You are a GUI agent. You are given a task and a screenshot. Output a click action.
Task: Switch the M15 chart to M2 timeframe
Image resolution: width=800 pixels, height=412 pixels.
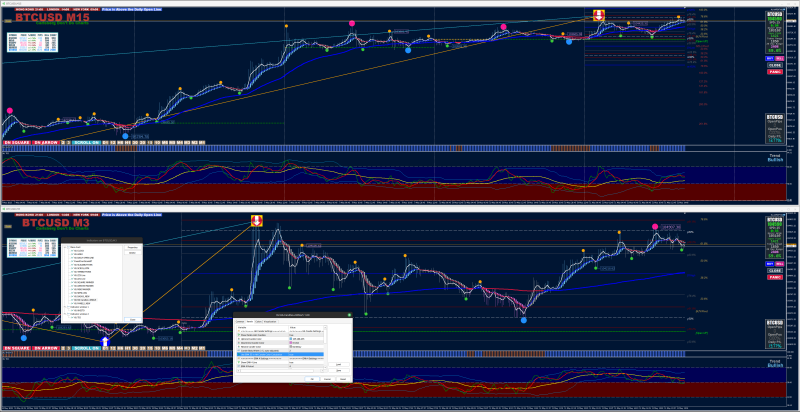tap(194, 143)
